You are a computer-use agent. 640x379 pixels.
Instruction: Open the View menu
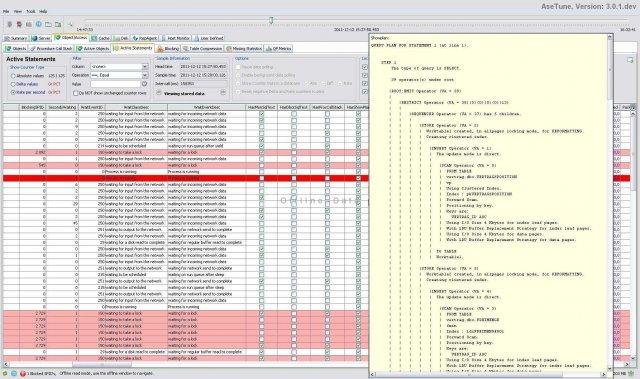[18, 11]
